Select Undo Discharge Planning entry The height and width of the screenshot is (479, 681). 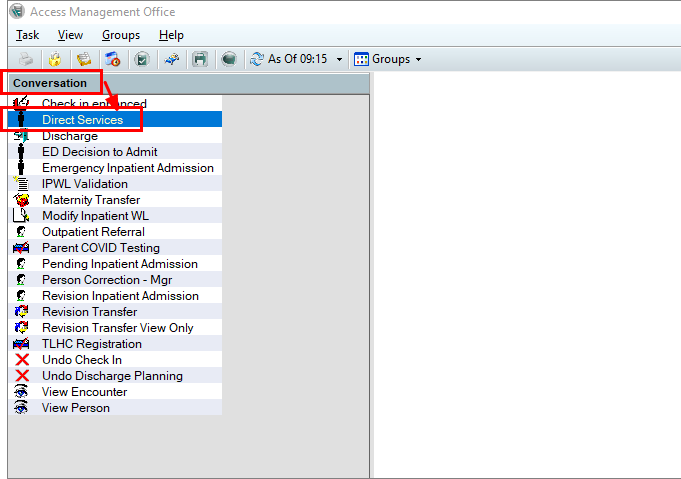click(112, 376)
